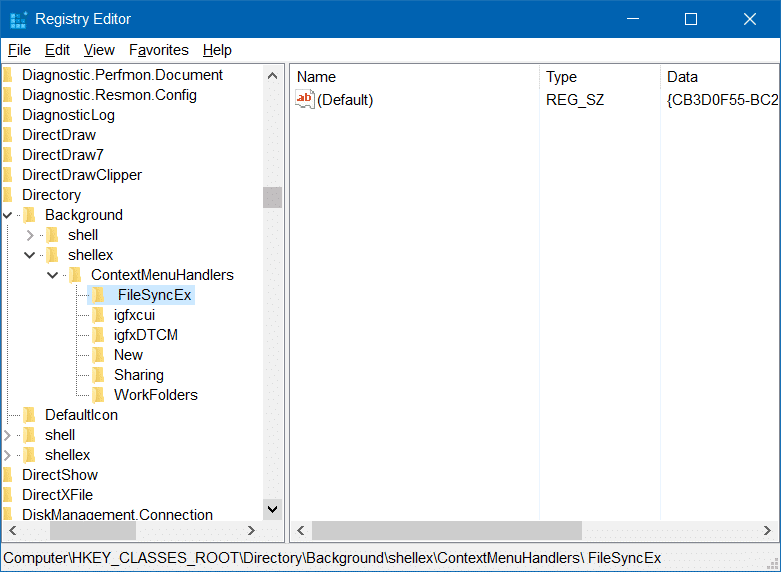Click folder icon of DirectShow key
The image size is (781, 572).
pos(7,475)
